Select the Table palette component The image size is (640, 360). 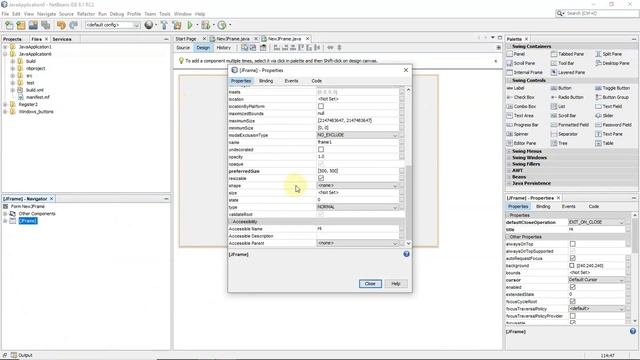pos(604,143)
